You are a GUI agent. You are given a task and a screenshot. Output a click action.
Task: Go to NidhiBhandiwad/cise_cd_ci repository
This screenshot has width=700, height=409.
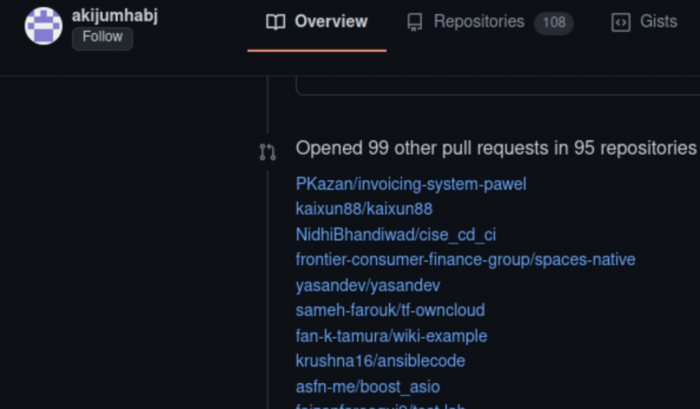coord(396,235)
